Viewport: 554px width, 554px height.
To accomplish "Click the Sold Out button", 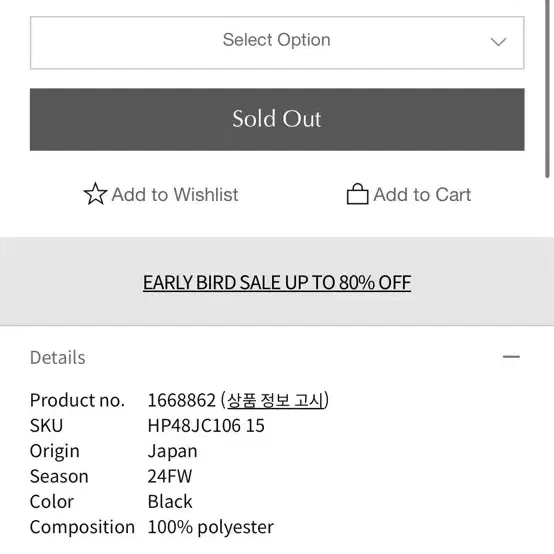I will click(277, 119).
